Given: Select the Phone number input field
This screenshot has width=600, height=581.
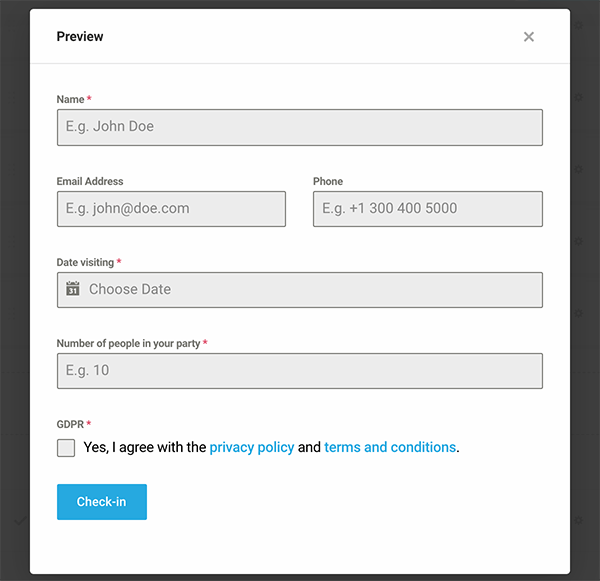Looking at the screenshot, I should pyautogui.click(x=428, y=209).
